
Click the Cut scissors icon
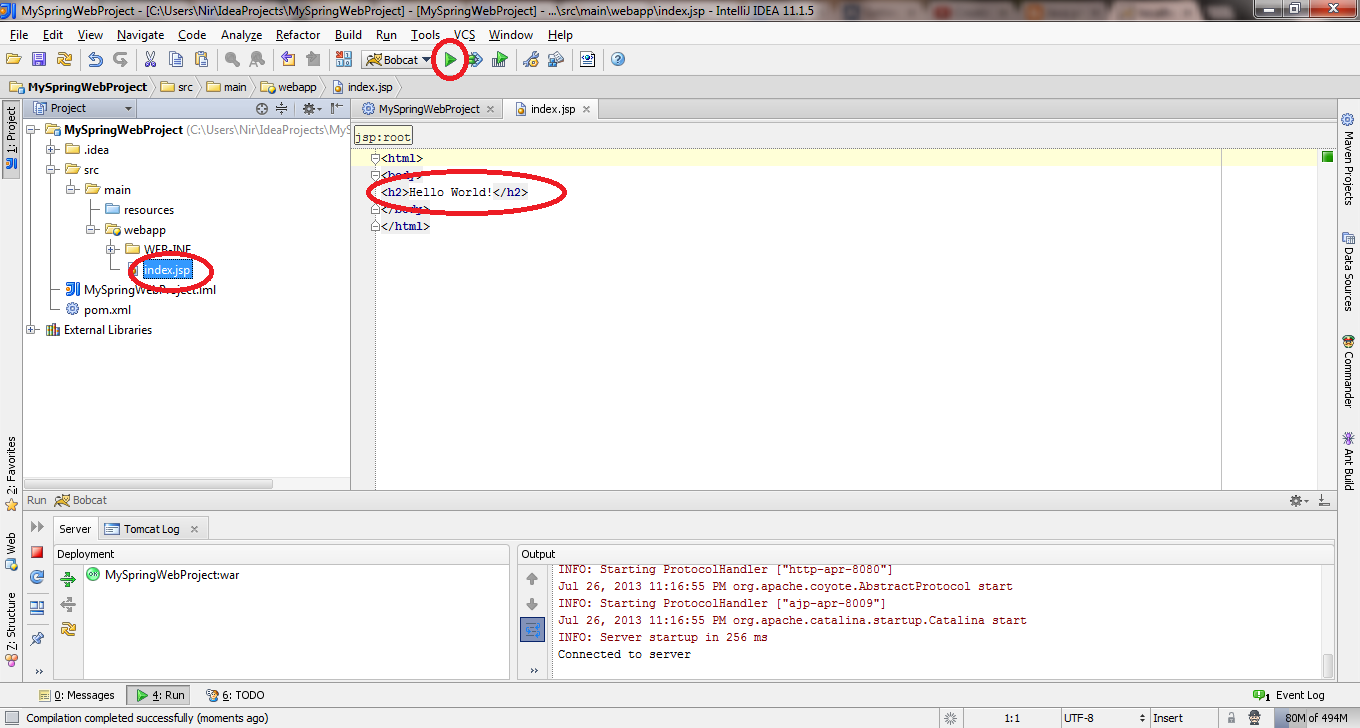150,60
